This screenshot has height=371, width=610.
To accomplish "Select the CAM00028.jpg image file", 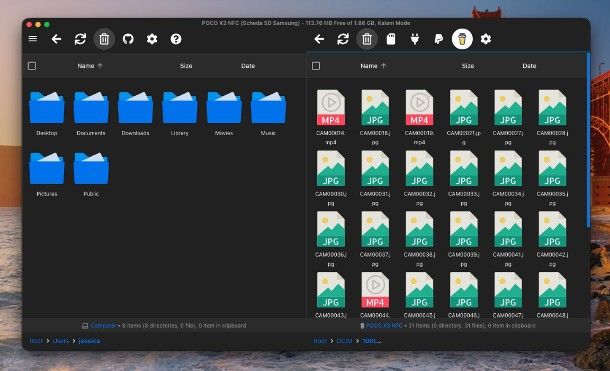I will coord(552,117).
